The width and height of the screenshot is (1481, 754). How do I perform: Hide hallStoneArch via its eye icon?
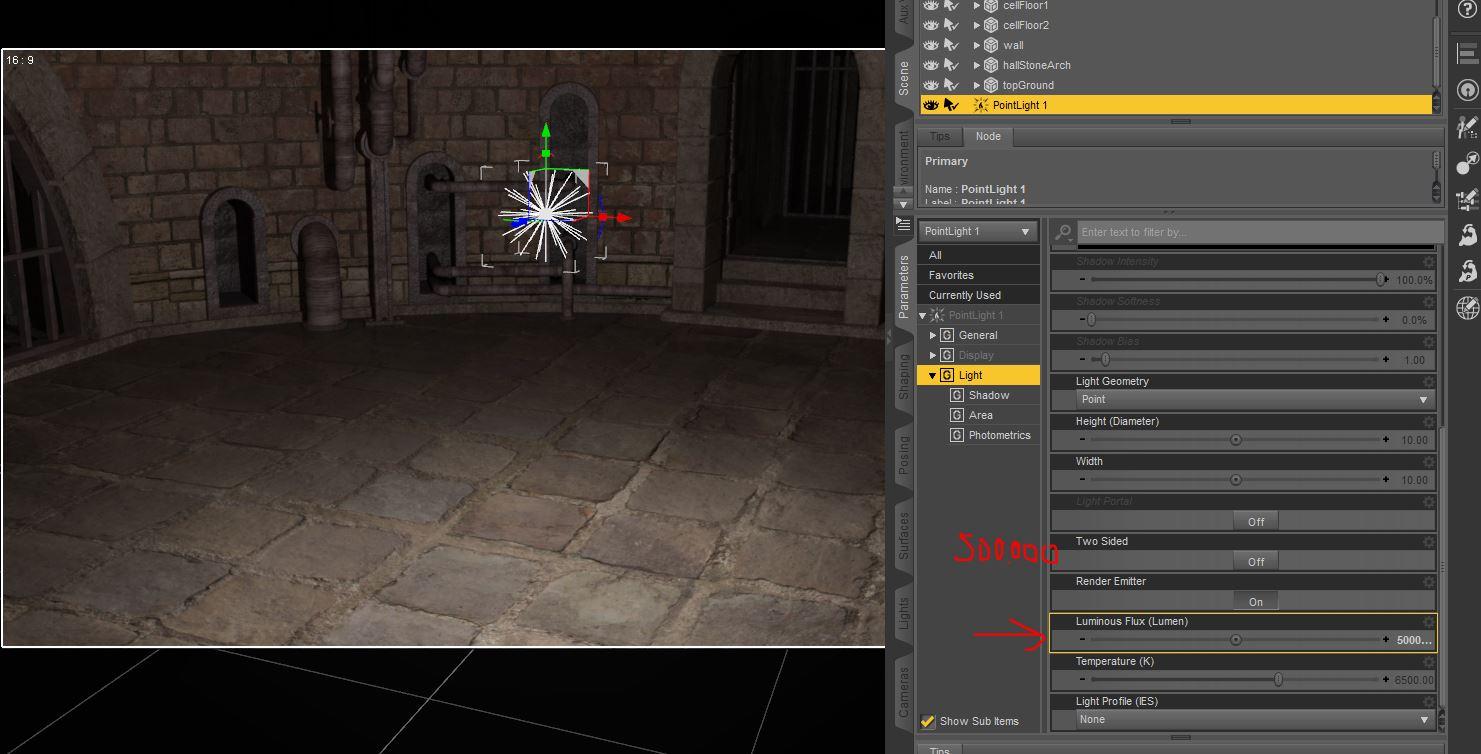coord(931,65)
